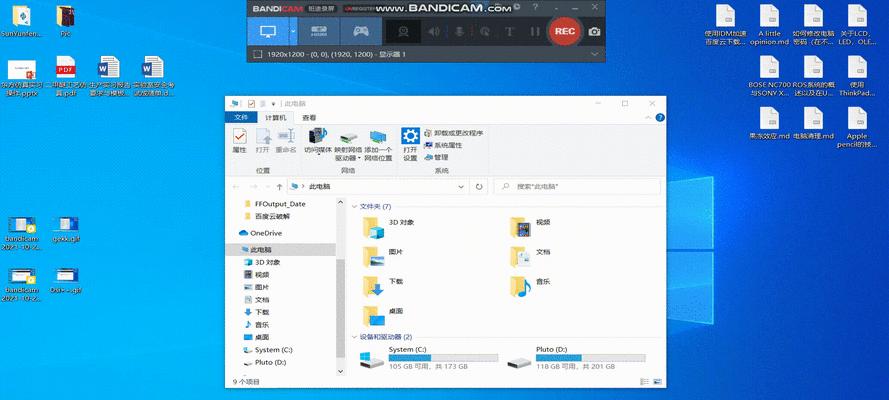Select A little opinion.md on desktop
The image size is (889, 400).
[769, 25]
